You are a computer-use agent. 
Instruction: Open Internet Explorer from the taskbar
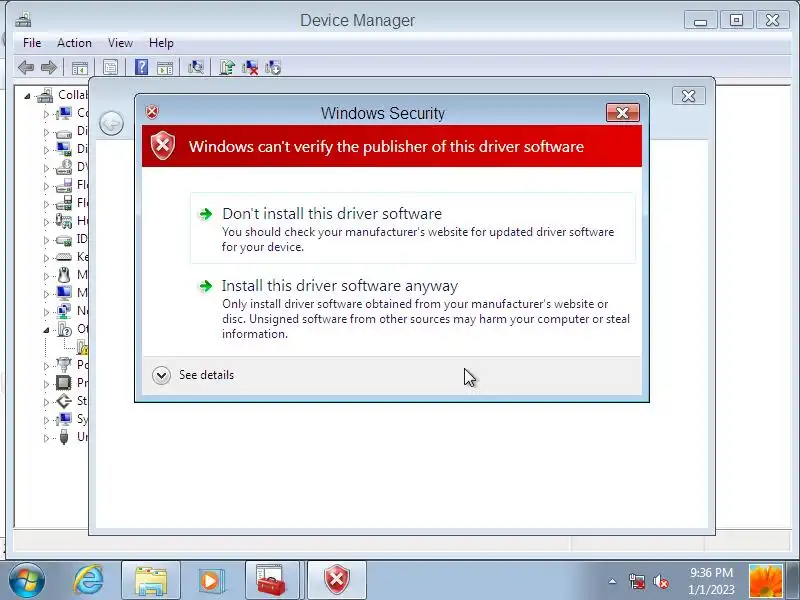[x=89, y=580]
